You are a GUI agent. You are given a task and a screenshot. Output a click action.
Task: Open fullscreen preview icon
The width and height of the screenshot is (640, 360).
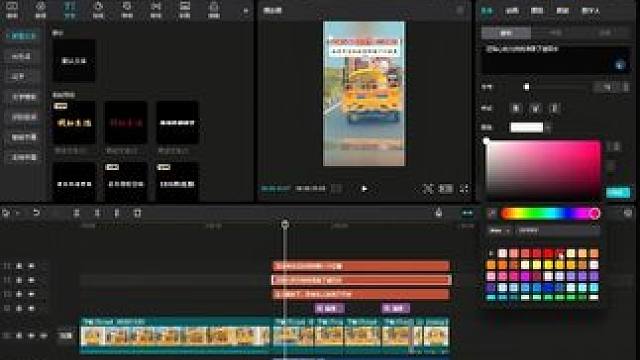(x=464, y=189)
